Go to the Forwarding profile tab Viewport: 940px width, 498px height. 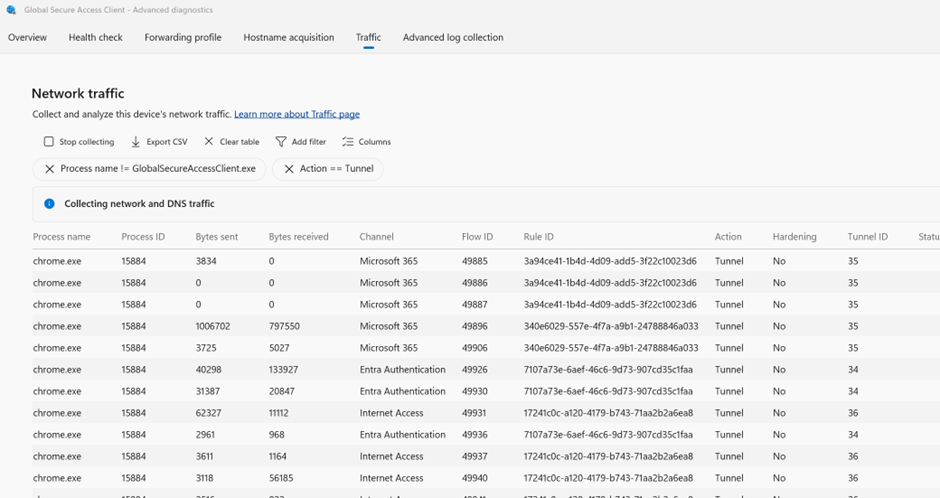click(x=183, y=38)
